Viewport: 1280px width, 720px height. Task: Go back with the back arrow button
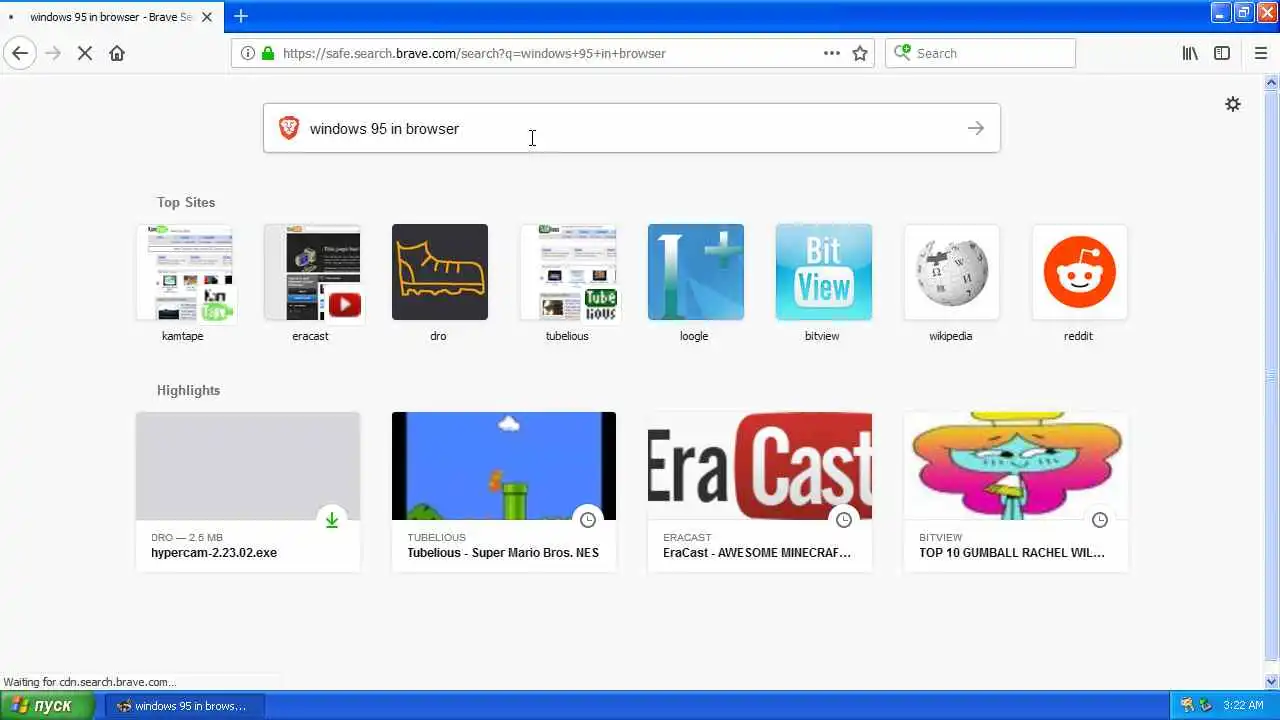(x=20, y=53)
